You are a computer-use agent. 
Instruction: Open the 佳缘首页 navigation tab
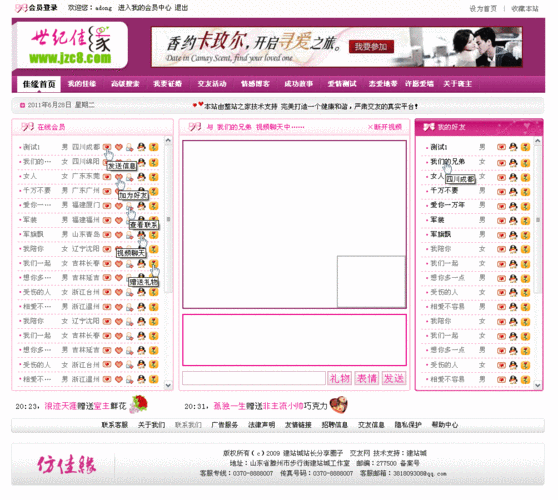pyautogui.click(x=39, y=84)
